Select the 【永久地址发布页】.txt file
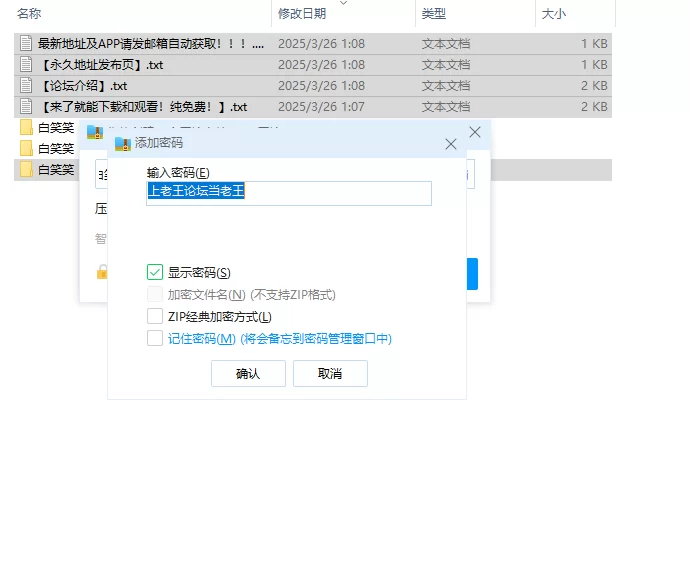Image resolution: width=689 pixels, height=568 pixels. (x=313, y=65)
